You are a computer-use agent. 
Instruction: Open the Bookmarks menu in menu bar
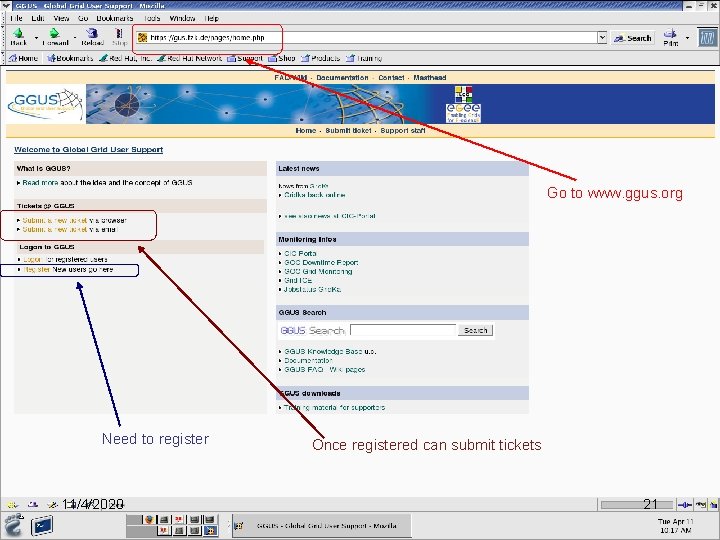pos(115,18)
